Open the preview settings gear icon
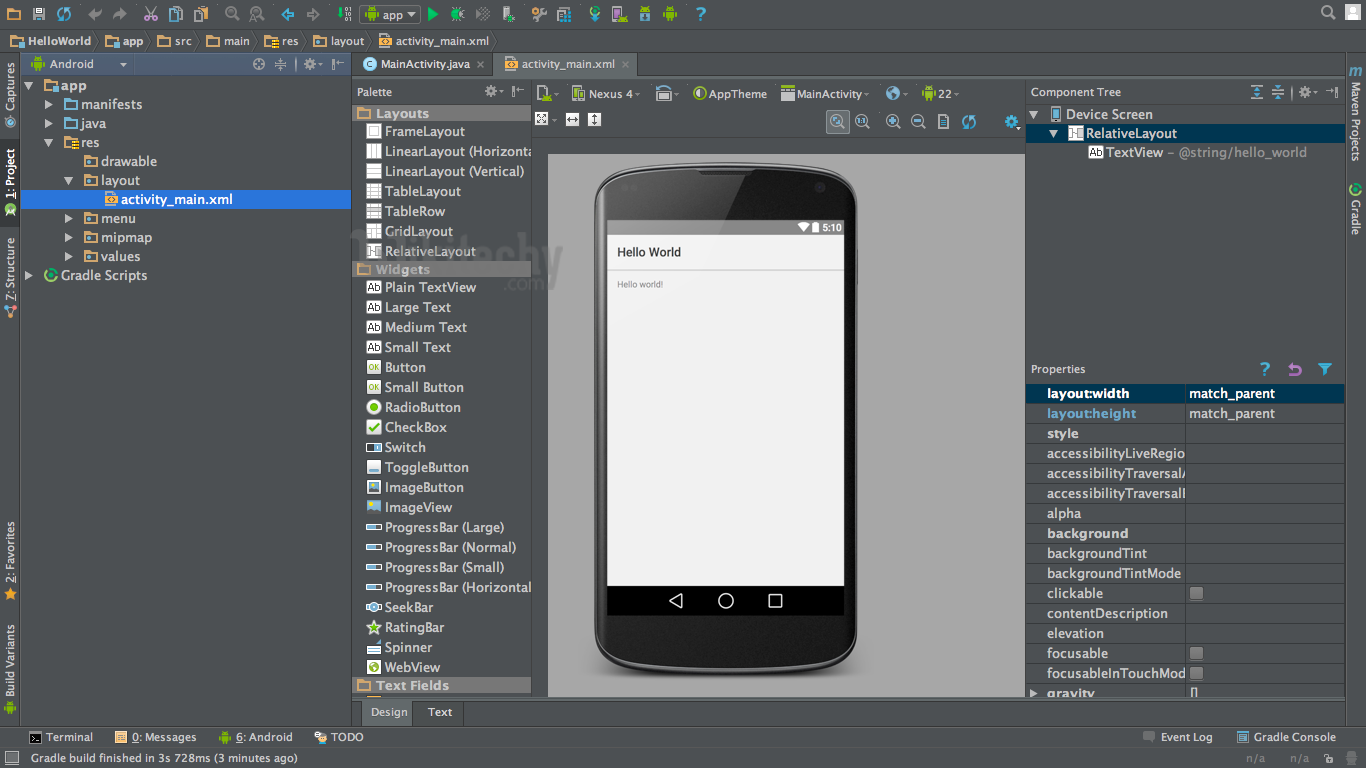The width and height of the screenshot is (1366, 768). pyautogui.click(x=1011, y=120)
